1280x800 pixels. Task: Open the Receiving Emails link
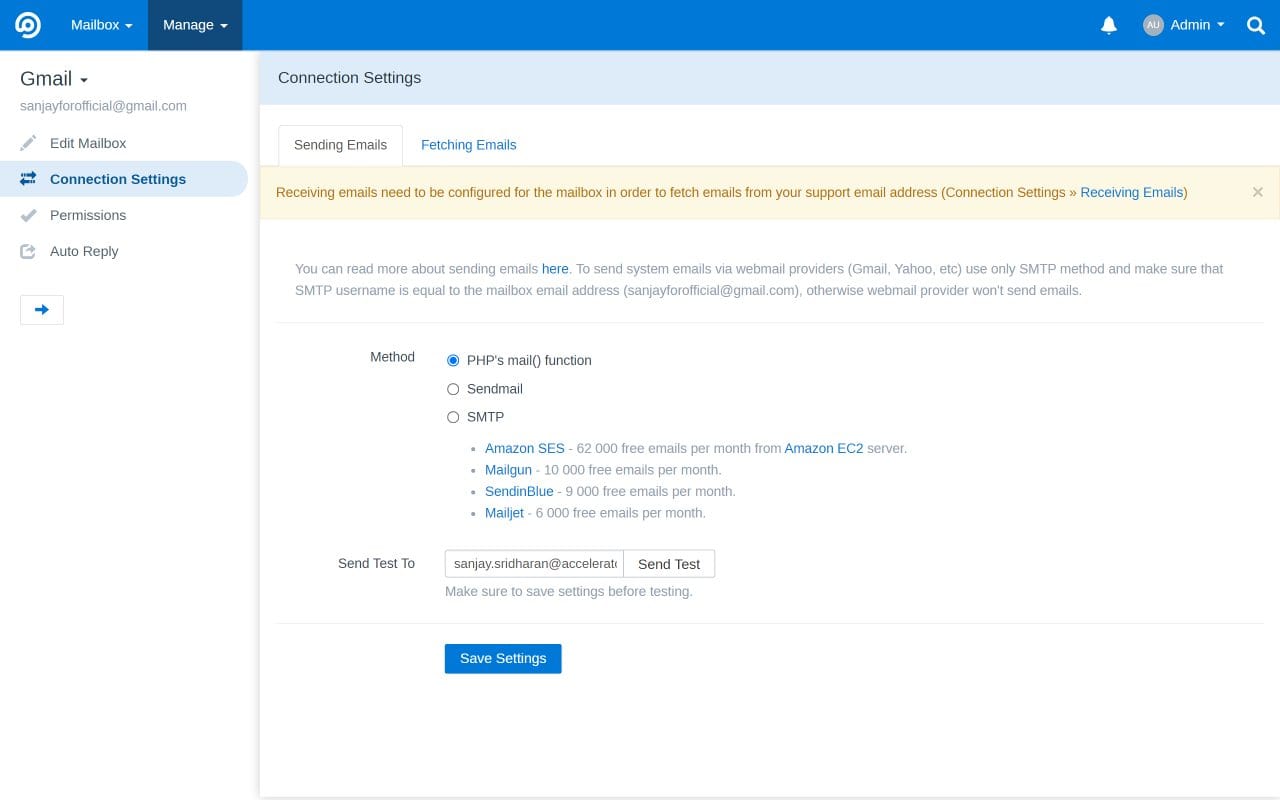[1132, 192]
